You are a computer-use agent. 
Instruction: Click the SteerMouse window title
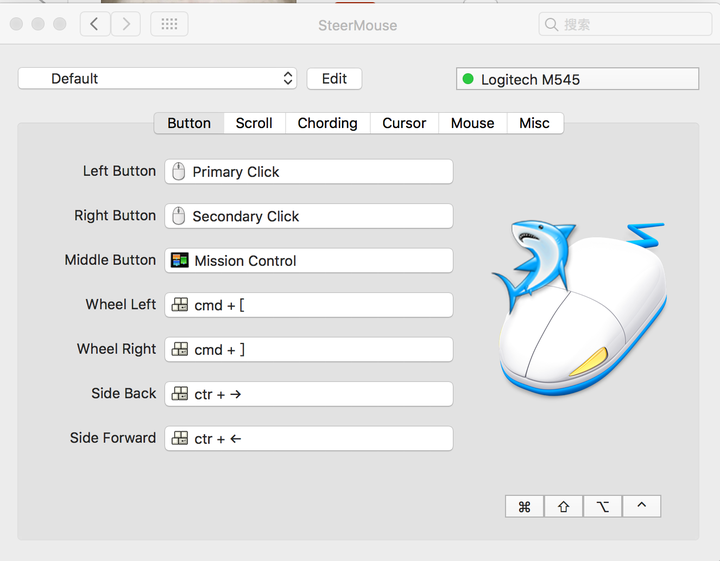(358, 25)
